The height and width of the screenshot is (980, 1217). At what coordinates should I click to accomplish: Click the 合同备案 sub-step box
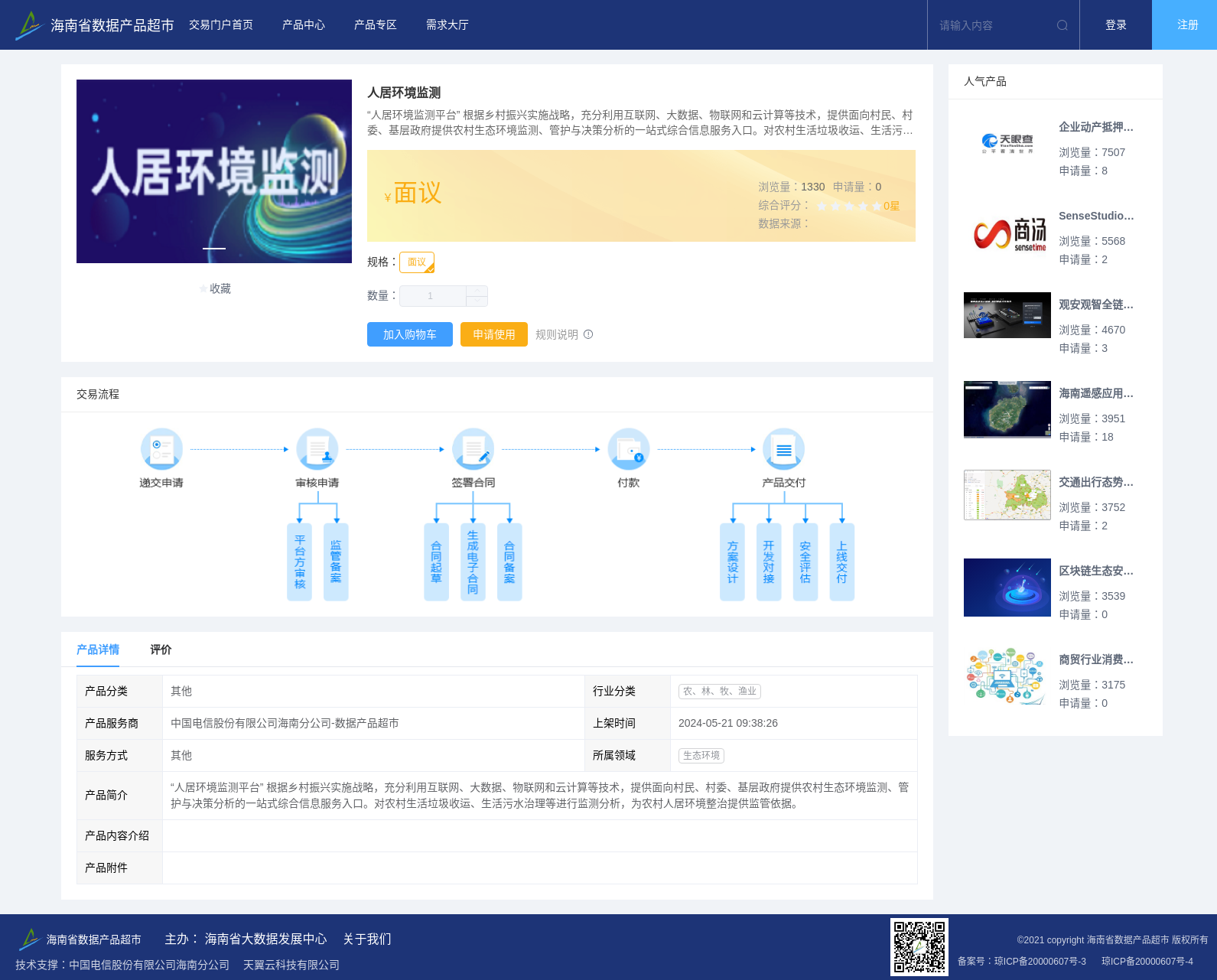click(x=509, y=562)
